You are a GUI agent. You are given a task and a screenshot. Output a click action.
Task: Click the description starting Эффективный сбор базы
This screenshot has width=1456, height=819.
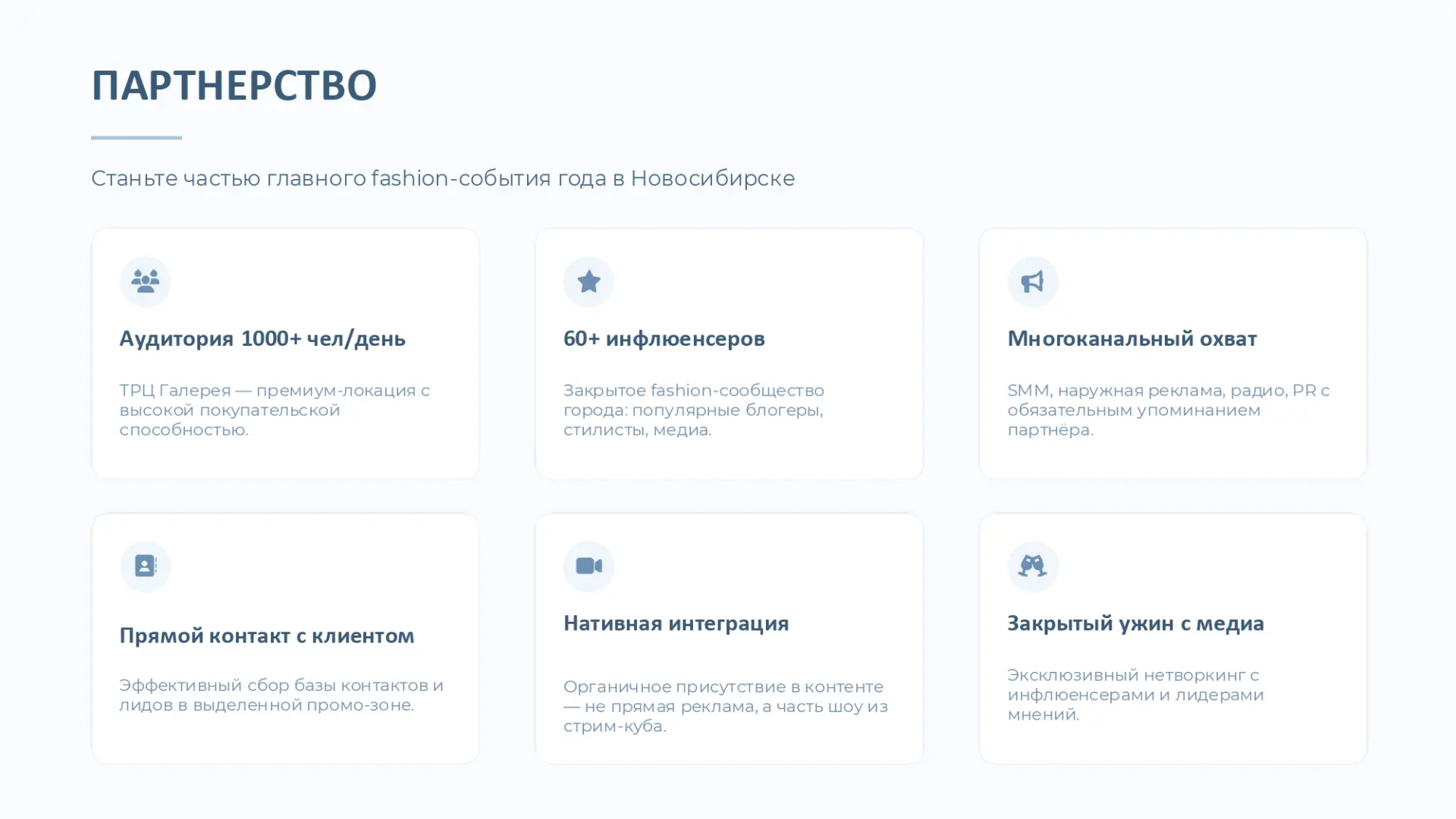pos(281,695)
